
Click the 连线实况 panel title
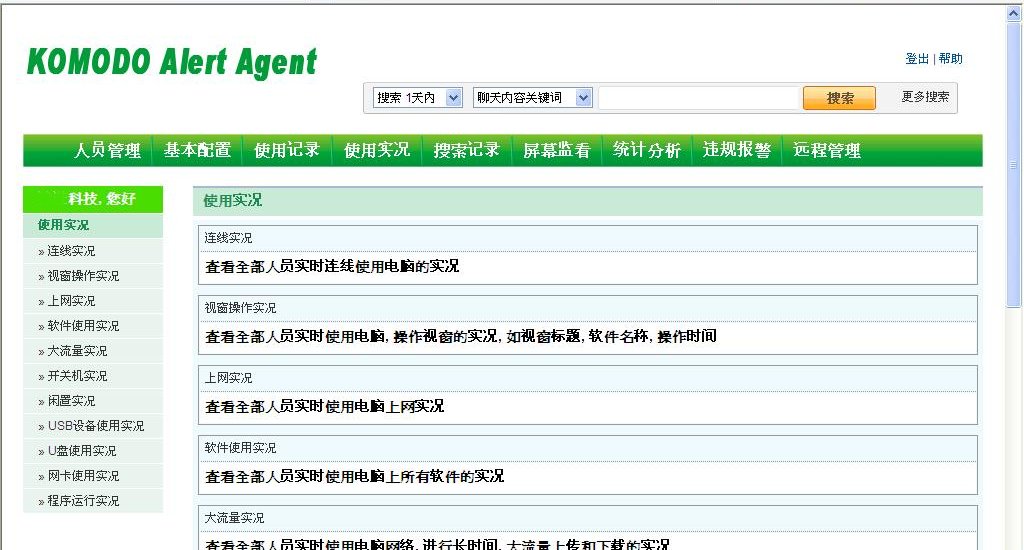(x=228, y=238)
